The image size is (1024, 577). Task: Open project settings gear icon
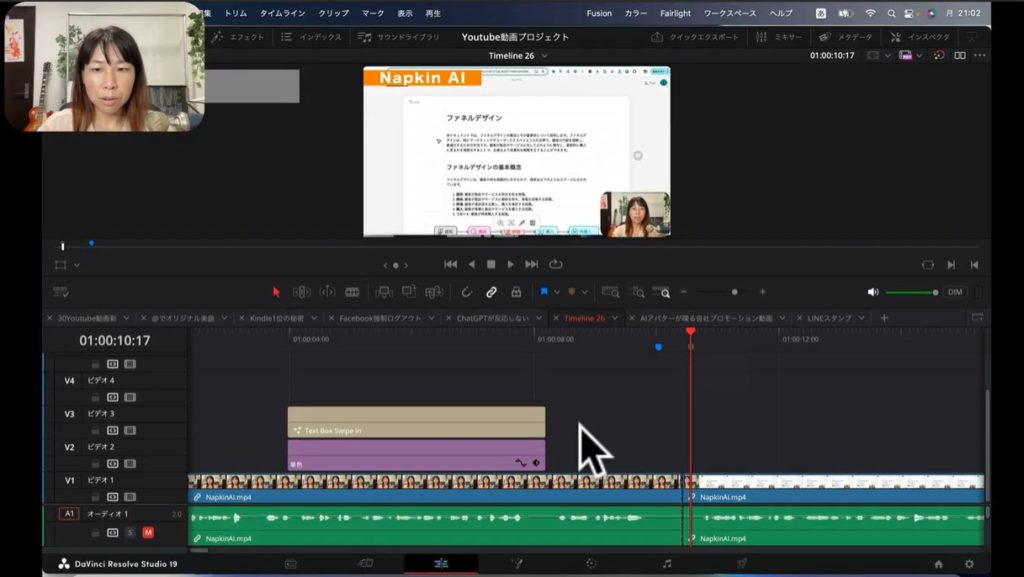pos(968,564)
